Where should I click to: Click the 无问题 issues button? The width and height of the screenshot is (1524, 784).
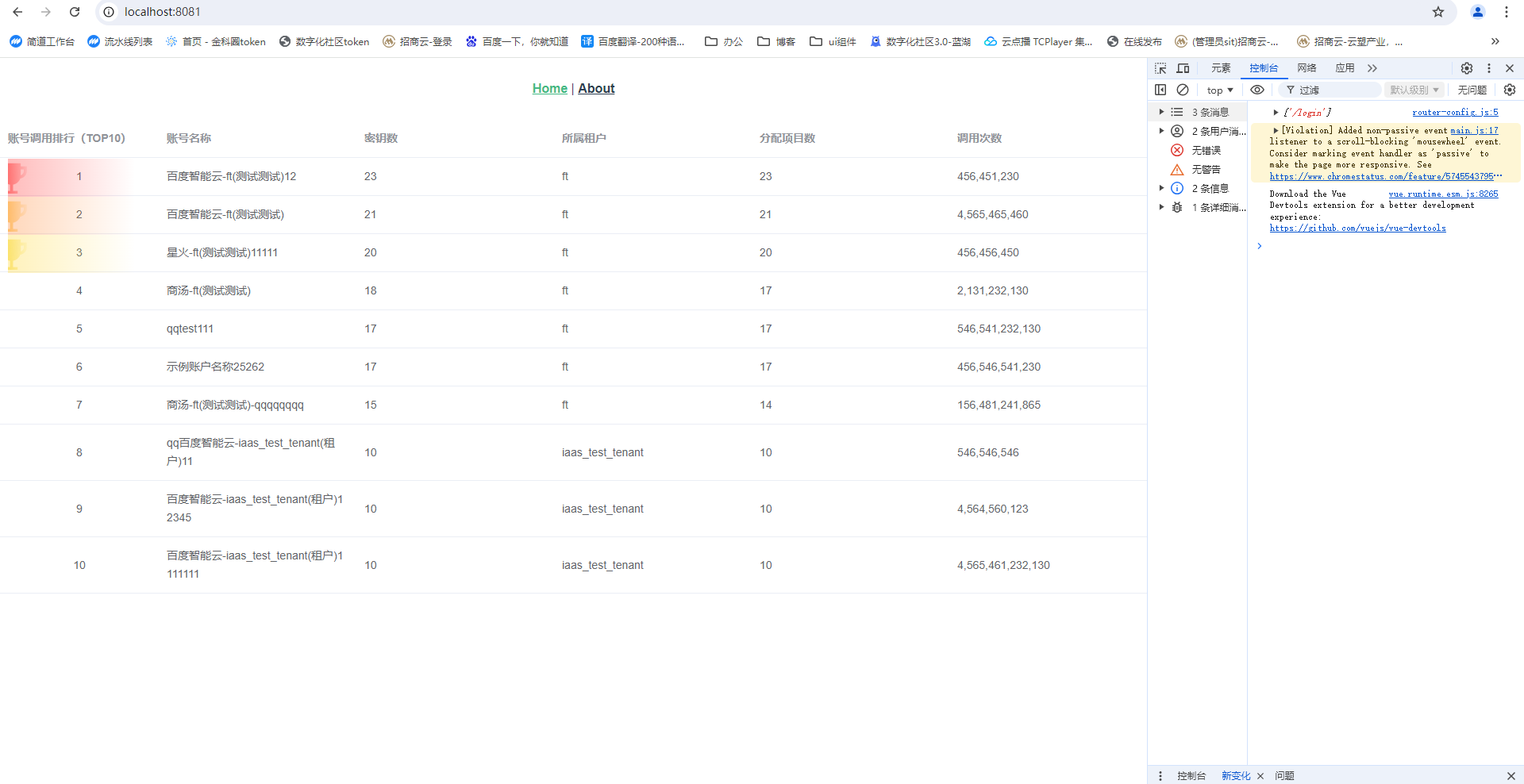pos(1472,90)
